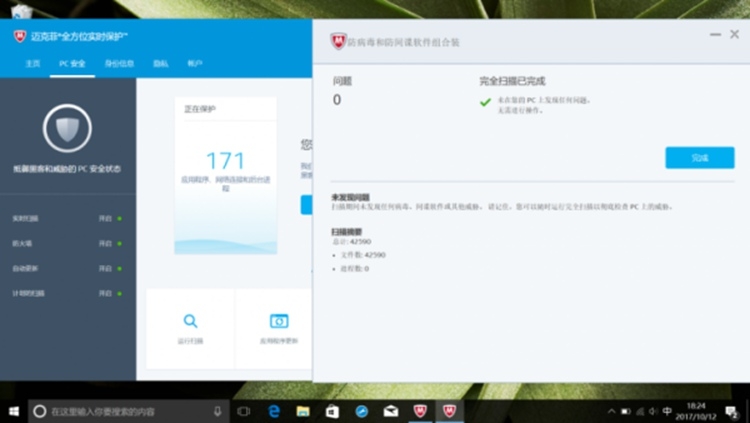The width and height of the screenshot is (750, 423).
Task: Click the McAfee shield logo in the scan dialog header
Action: (x=338, y=42)
